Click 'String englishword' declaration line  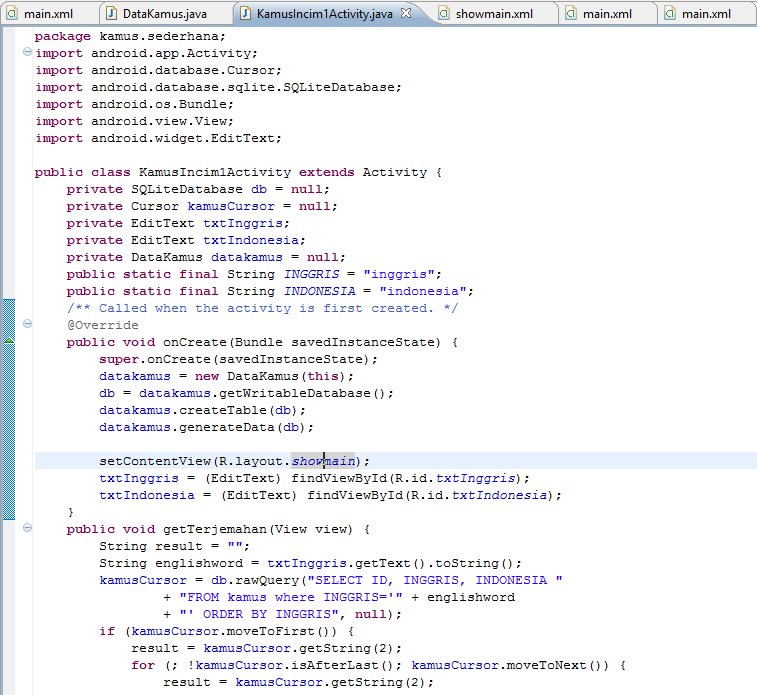310,563
